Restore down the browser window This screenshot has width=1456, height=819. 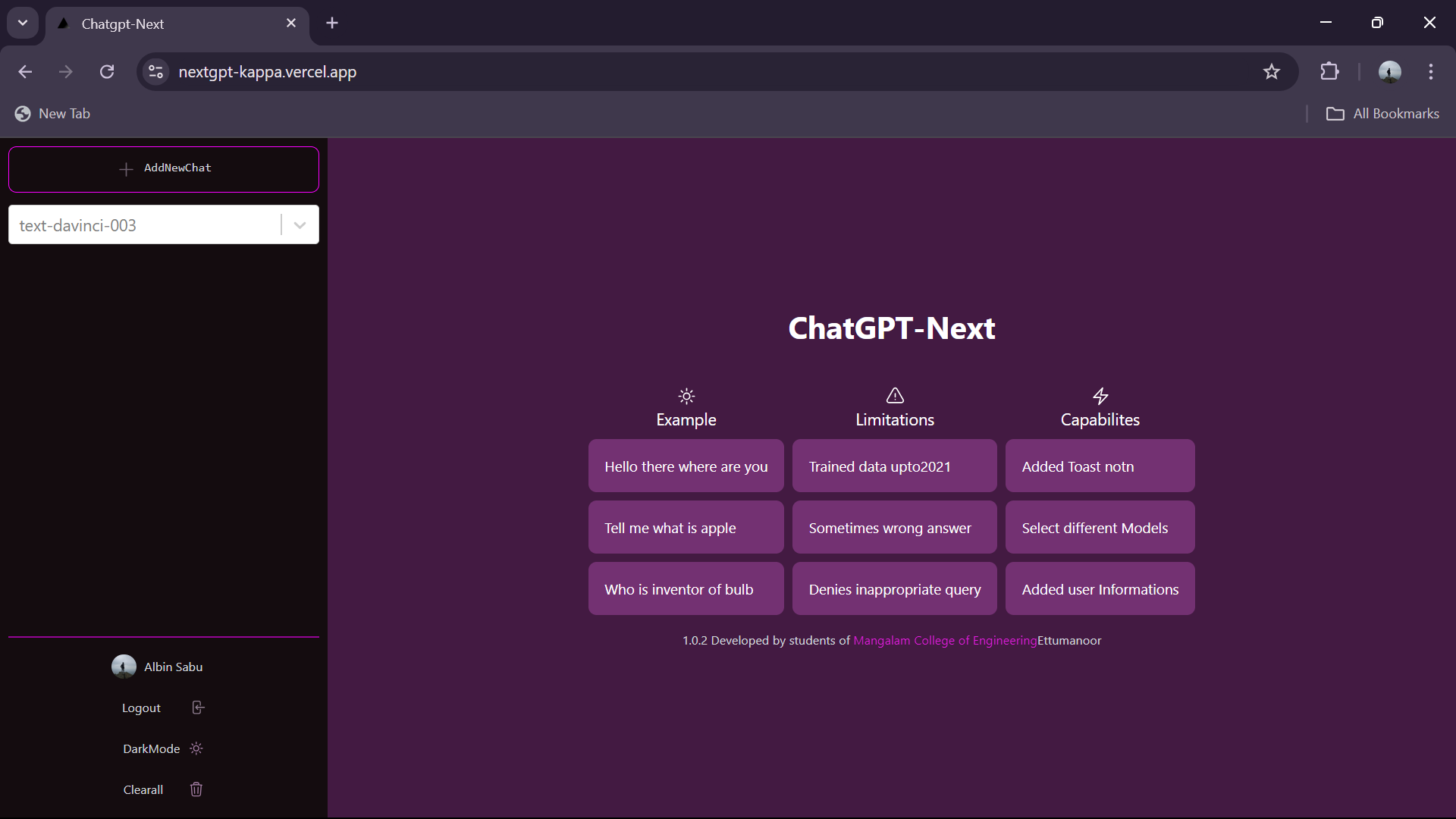click(1377, 23)
